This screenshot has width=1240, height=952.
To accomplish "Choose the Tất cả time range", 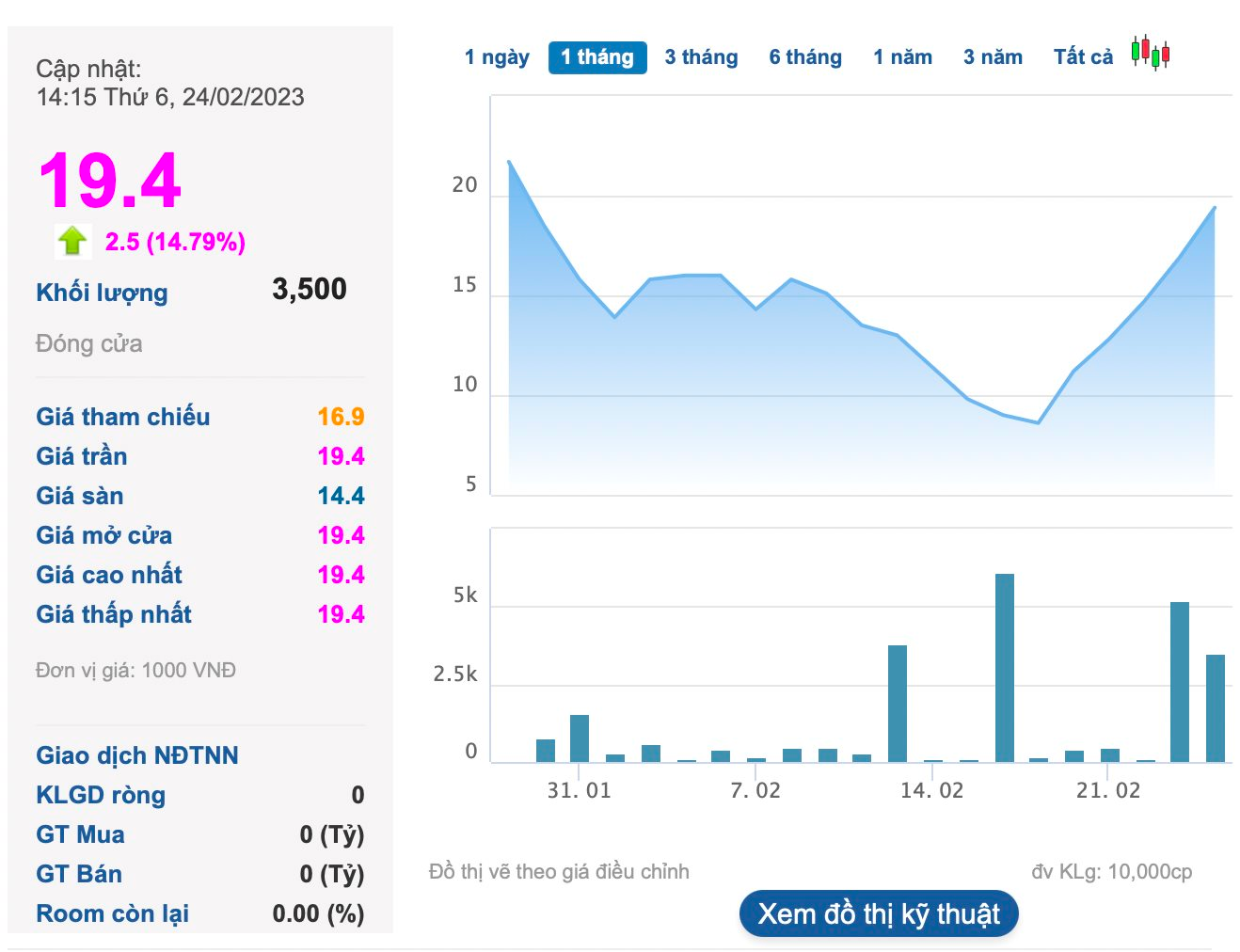I will (1083, 57).
